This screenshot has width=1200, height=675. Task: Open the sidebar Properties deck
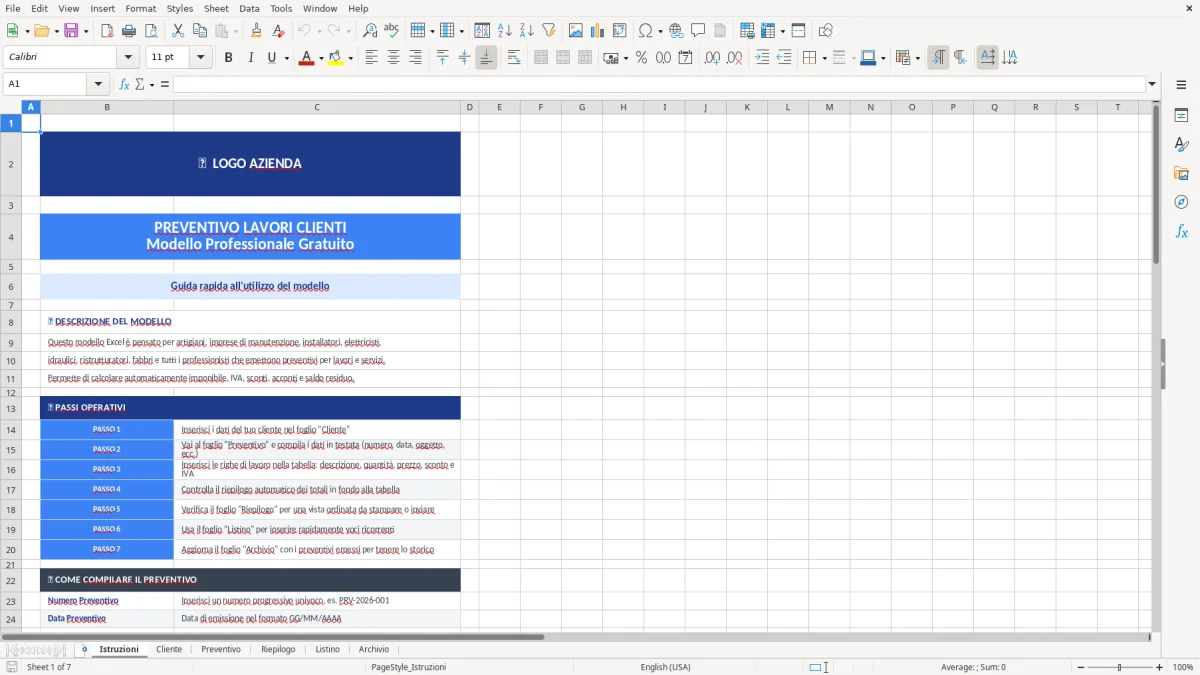[1181, 115]
